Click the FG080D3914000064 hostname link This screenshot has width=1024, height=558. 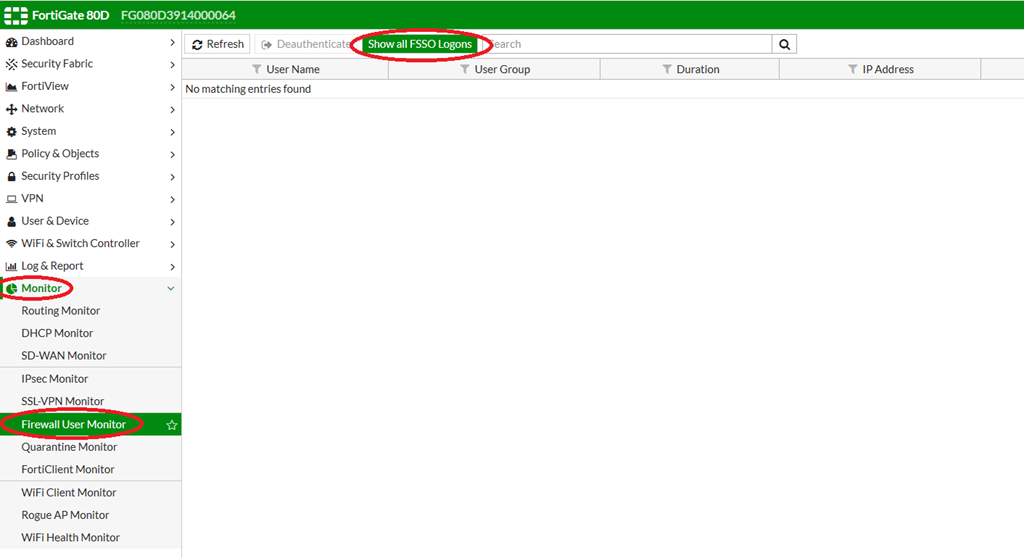click(x=178, y=15)
